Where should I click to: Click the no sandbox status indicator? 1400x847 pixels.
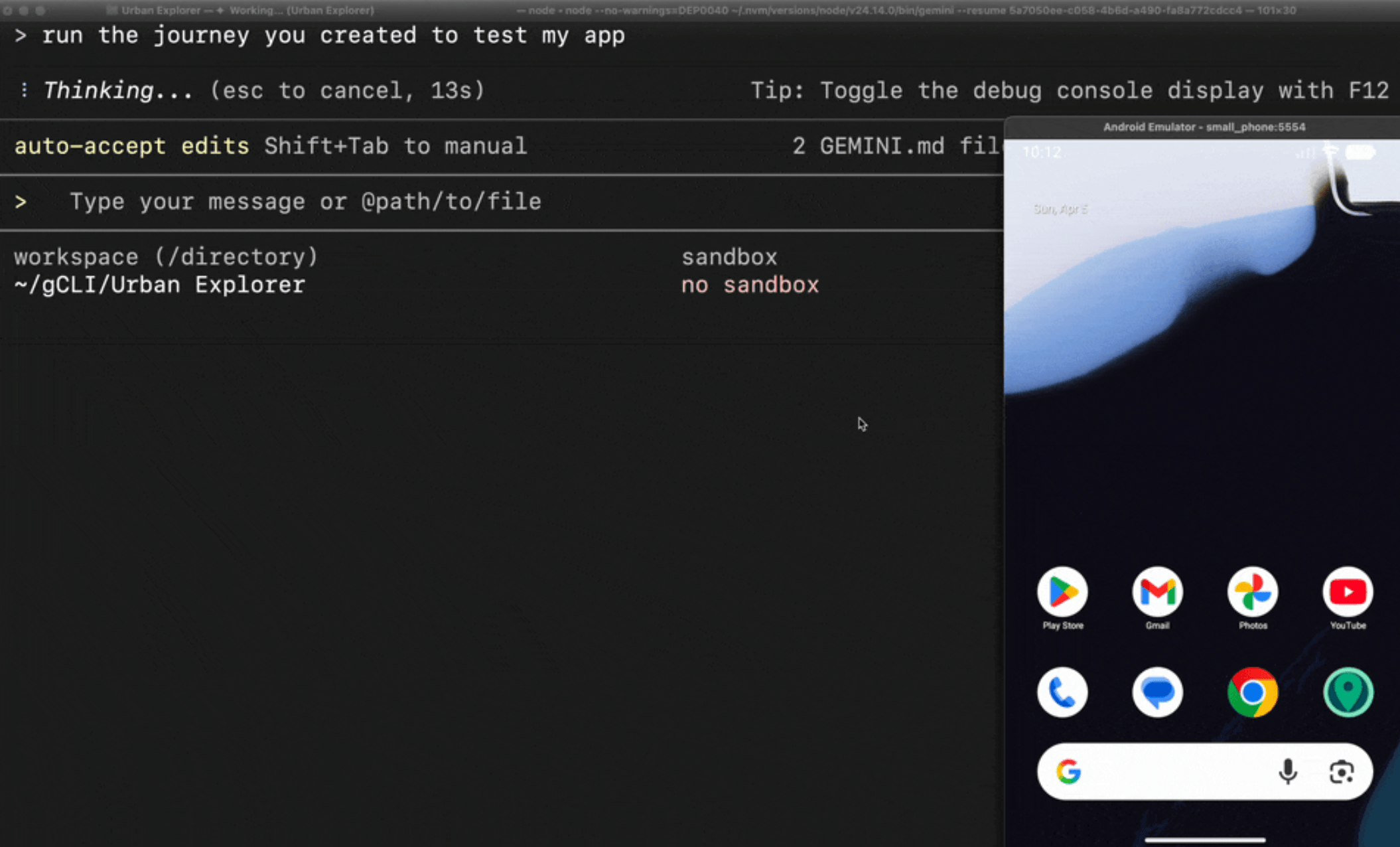tap(750, 284)
